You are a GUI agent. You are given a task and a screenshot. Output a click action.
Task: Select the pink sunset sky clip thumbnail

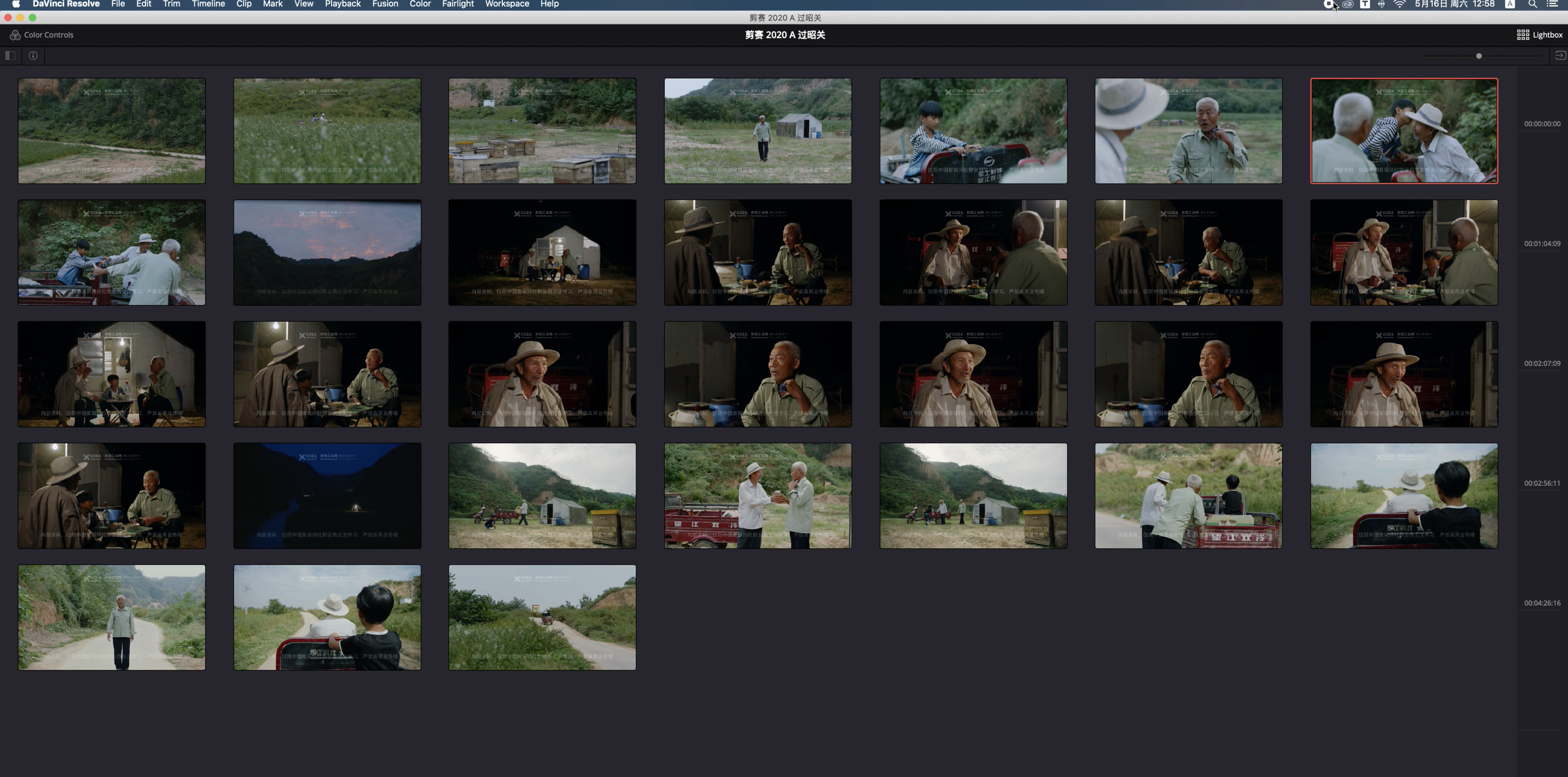pyautogui.click(x=327, y=252)
